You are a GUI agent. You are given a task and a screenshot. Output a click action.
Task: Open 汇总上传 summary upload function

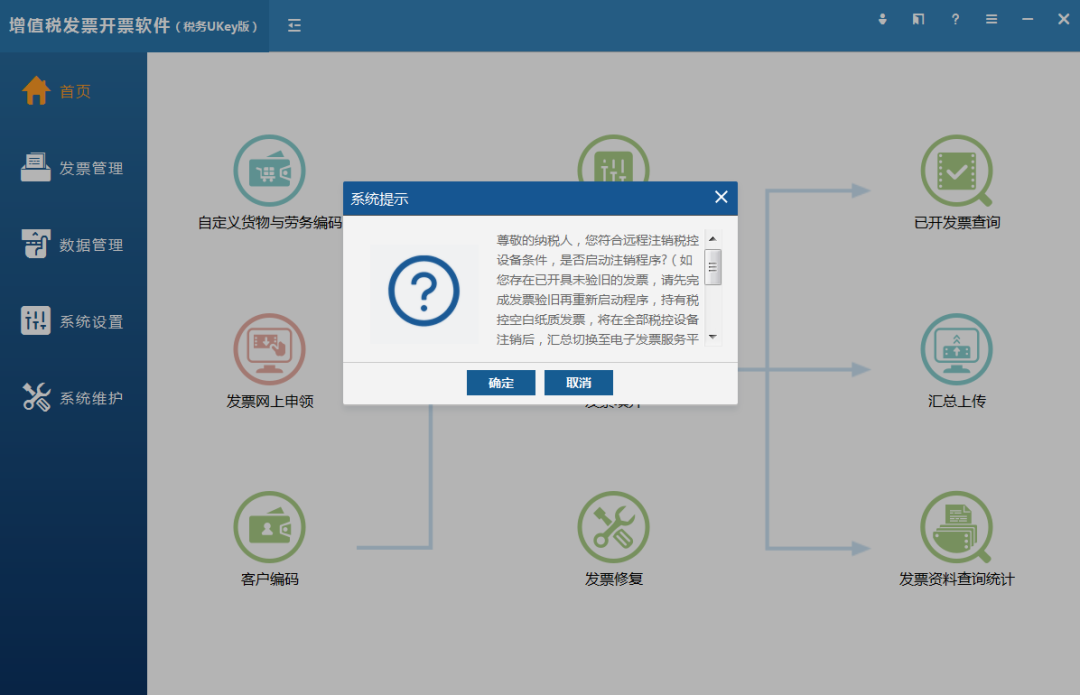(x=956, y=349)
